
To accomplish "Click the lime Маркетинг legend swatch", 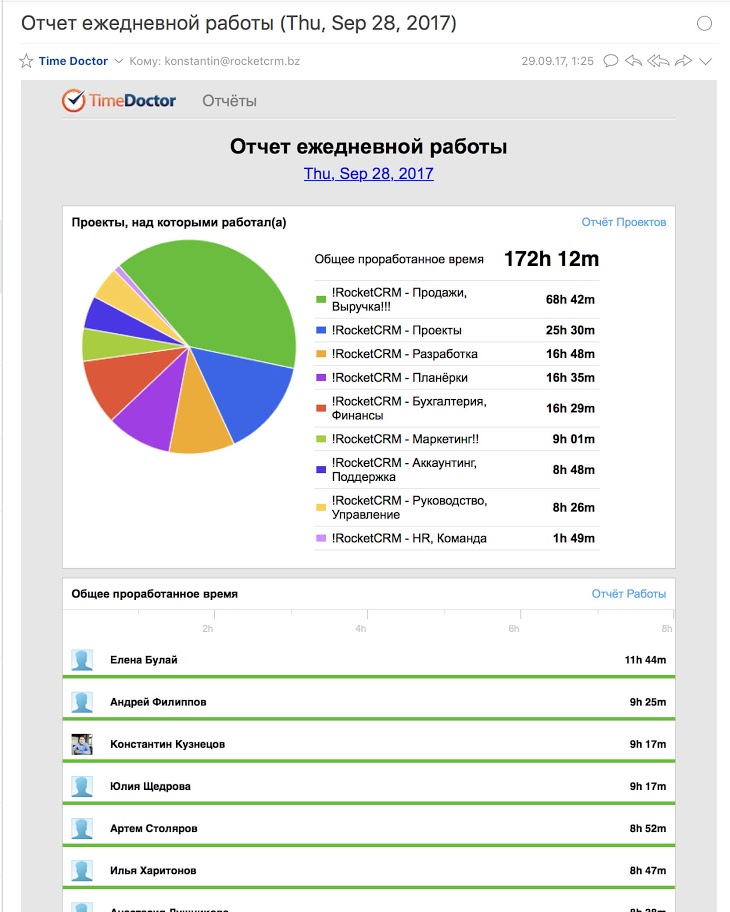I will [x=321, y=439].
